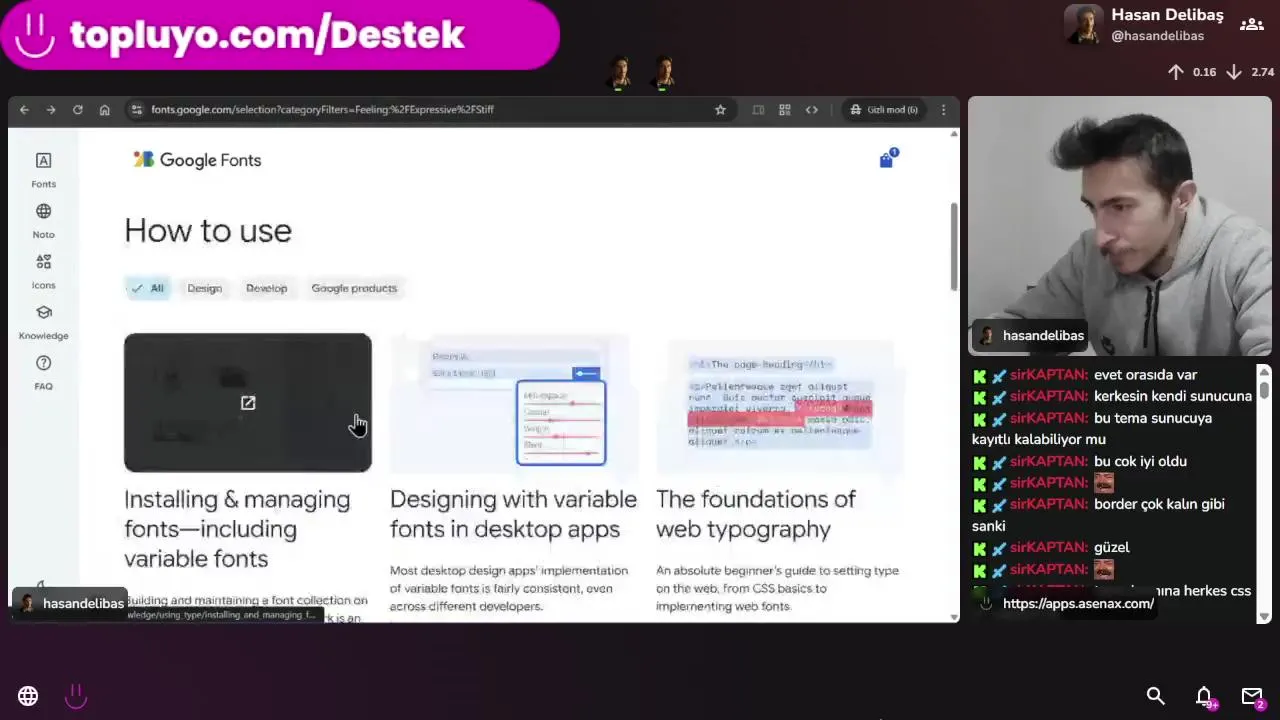This screenshot has width=1280, height=720.
Task: Go back in the browser
Action: click(x=24, y=110)
